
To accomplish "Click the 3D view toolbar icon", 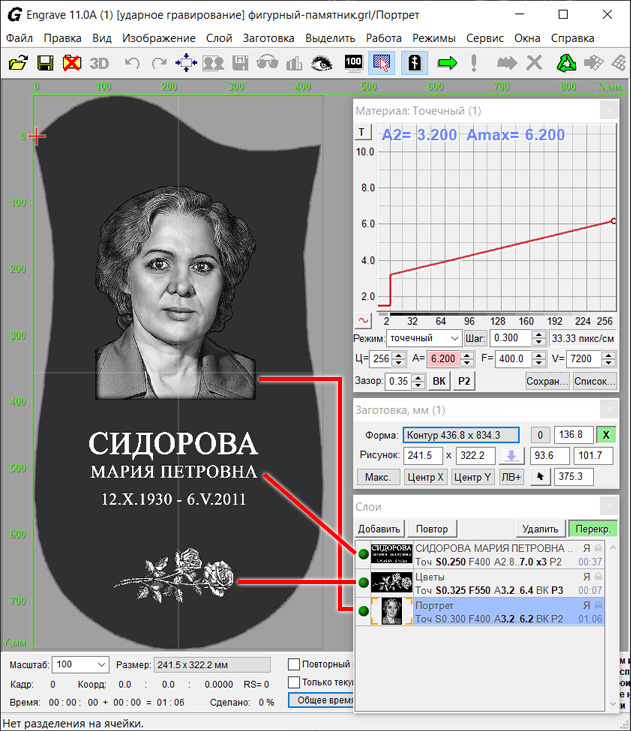I will point(99,63).
